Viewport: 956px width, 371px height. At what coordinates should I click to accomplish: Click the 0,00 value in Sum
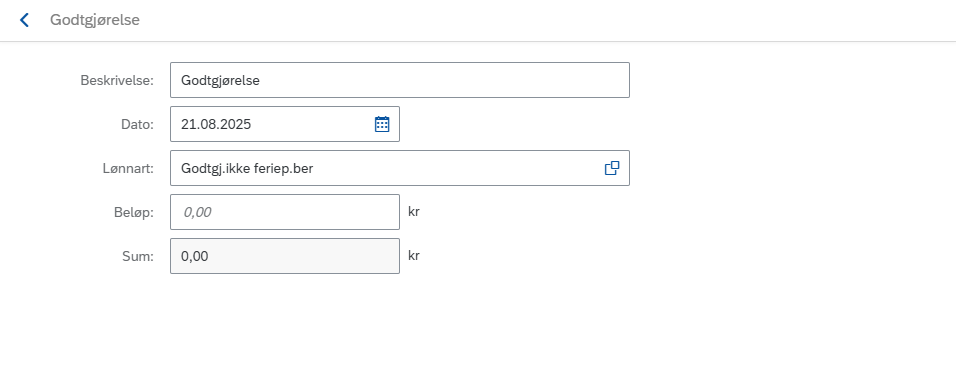tap(194, 256)
